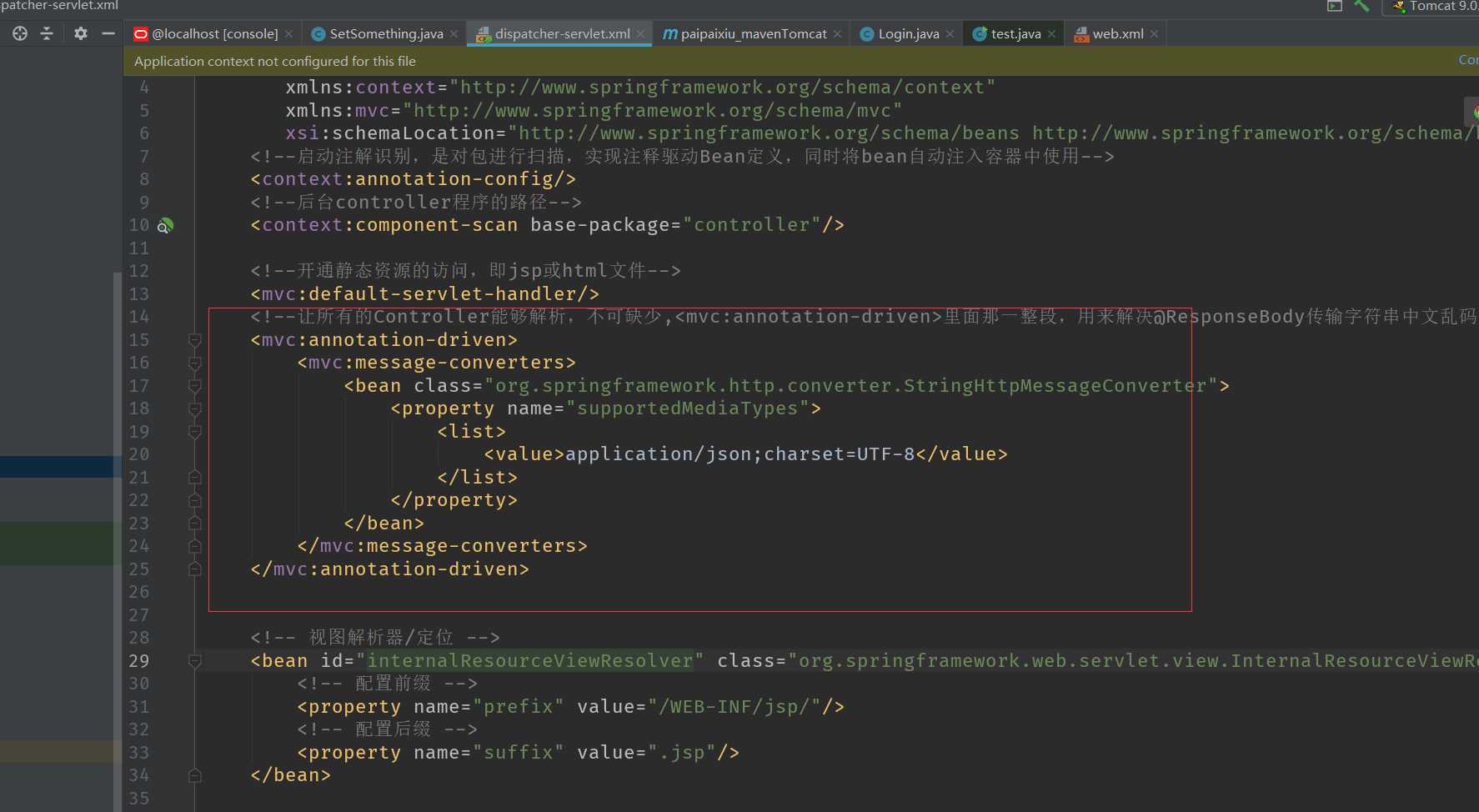Close the dispatcher-servlet.xml tab
Image resolution: width=1479 pixels, height=812 pixels.
click(x=640, y=34)
